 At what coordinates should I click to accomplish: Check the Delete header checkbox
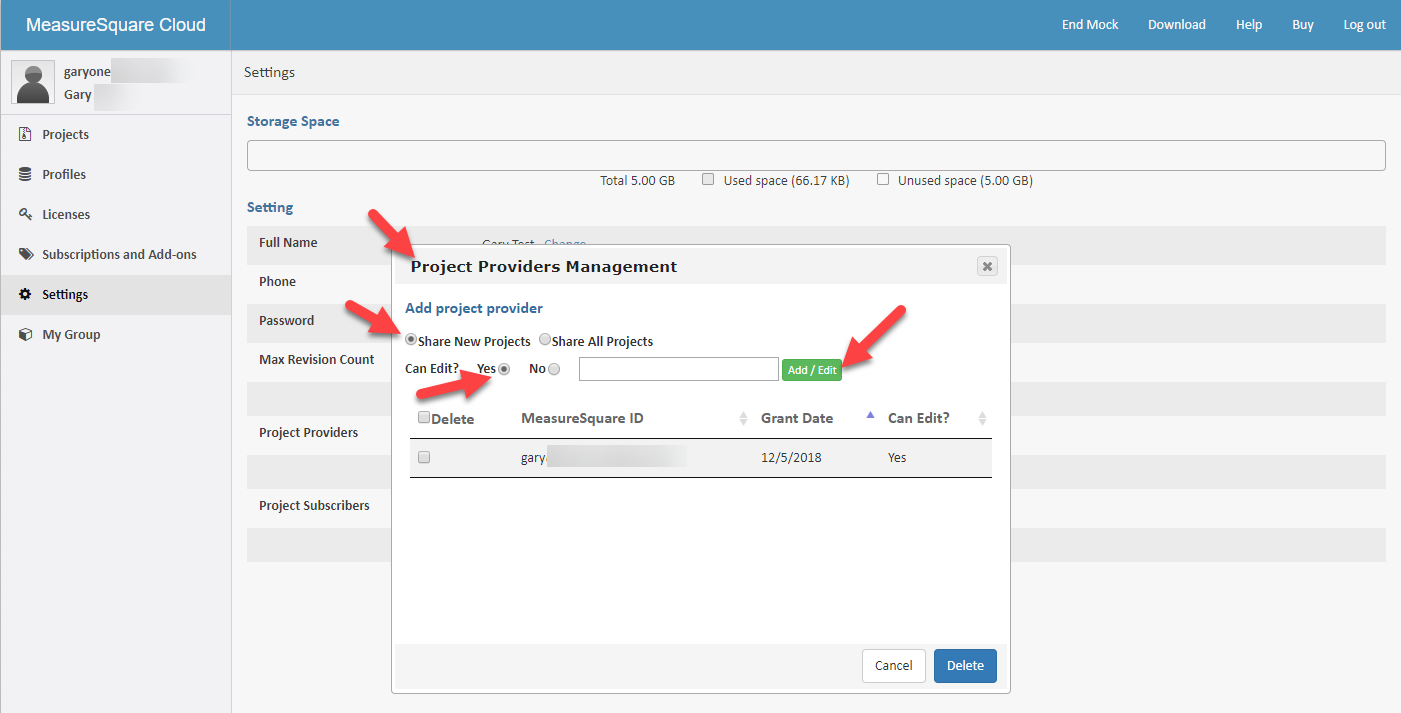[424, 418]
